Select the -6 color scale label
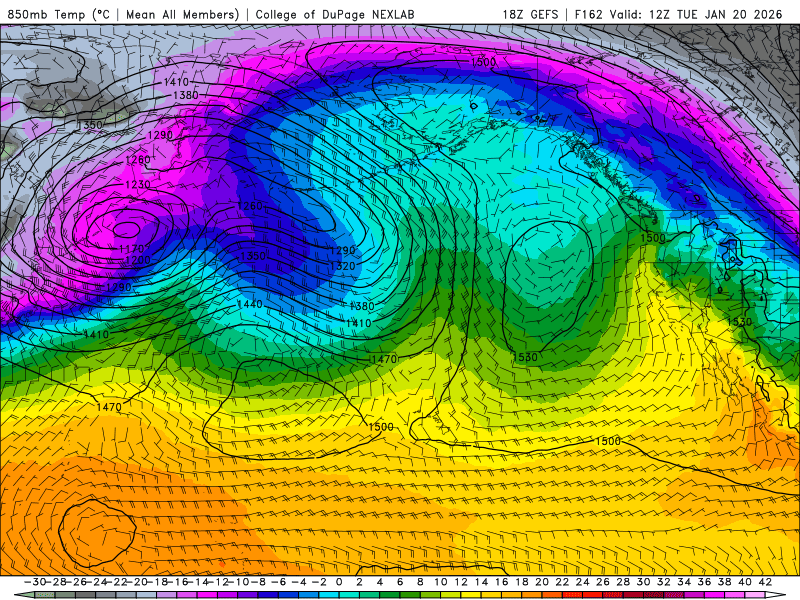Viewport: 800px width, 600px height. [x=279, y=582]
